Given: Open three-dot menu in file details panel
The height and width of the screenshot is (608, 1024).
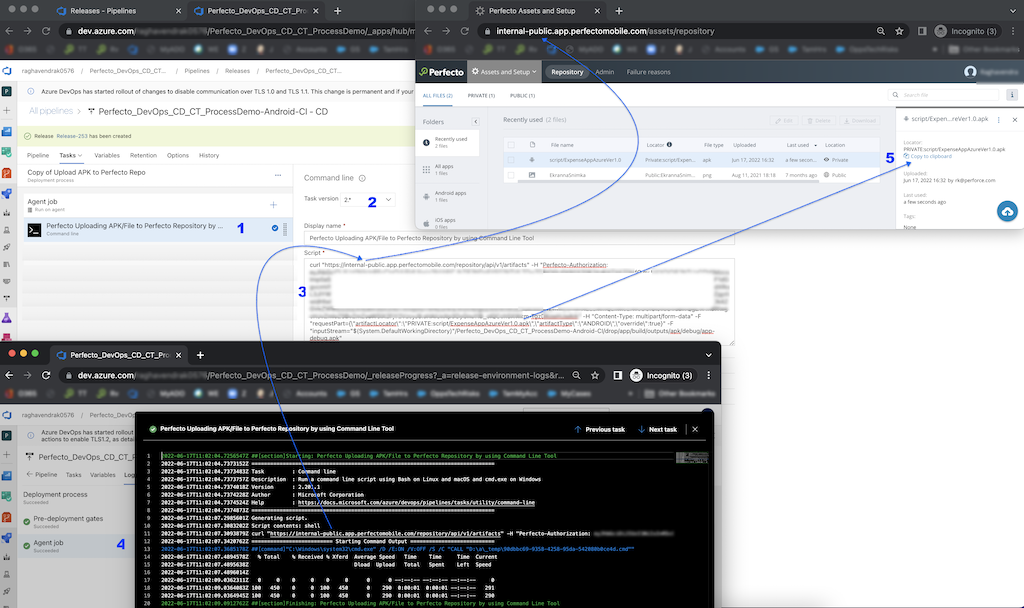Looking at the screenshot, I should point(999,120).
